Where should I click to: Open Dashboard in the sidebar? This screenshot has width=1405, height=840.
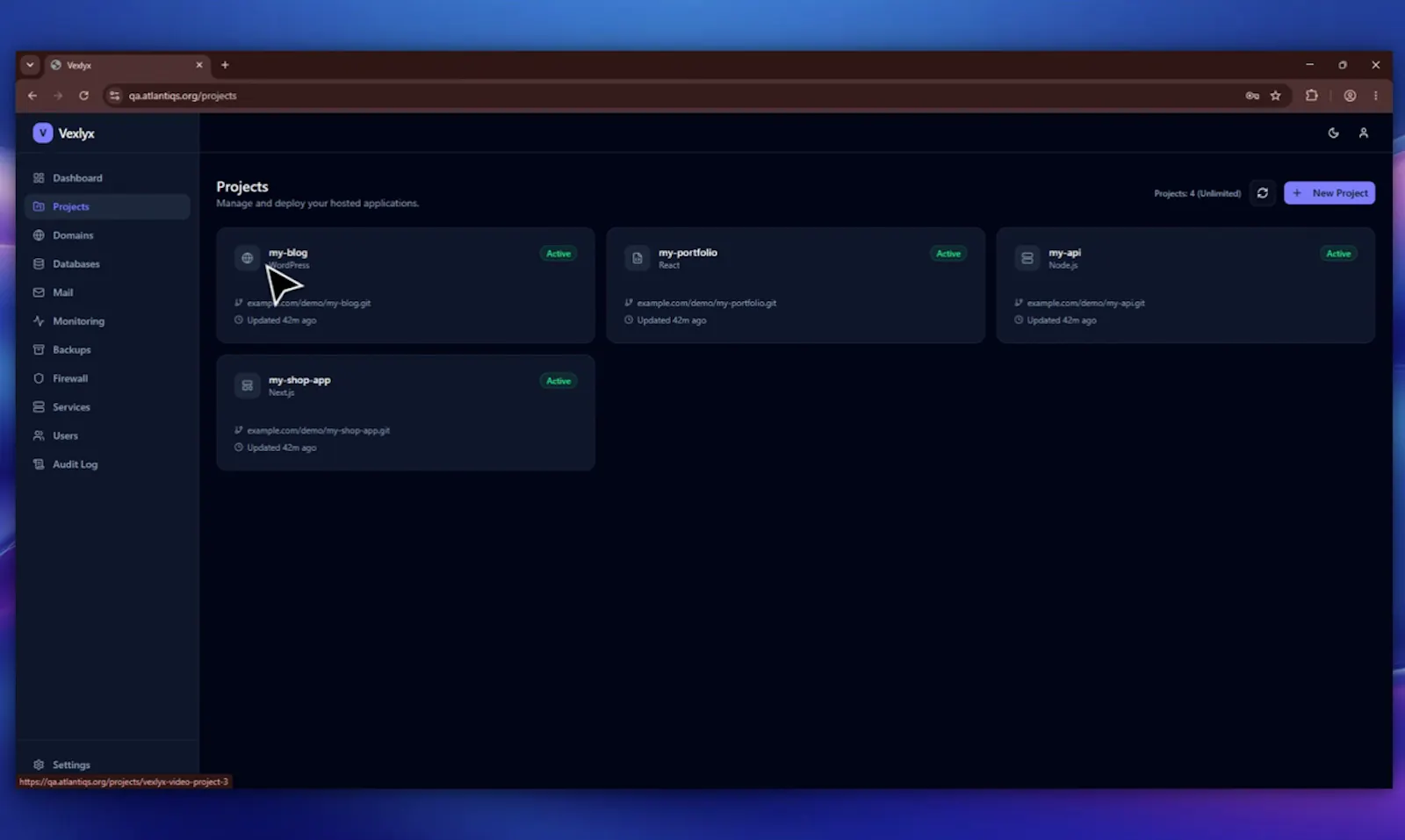[107, 178]
